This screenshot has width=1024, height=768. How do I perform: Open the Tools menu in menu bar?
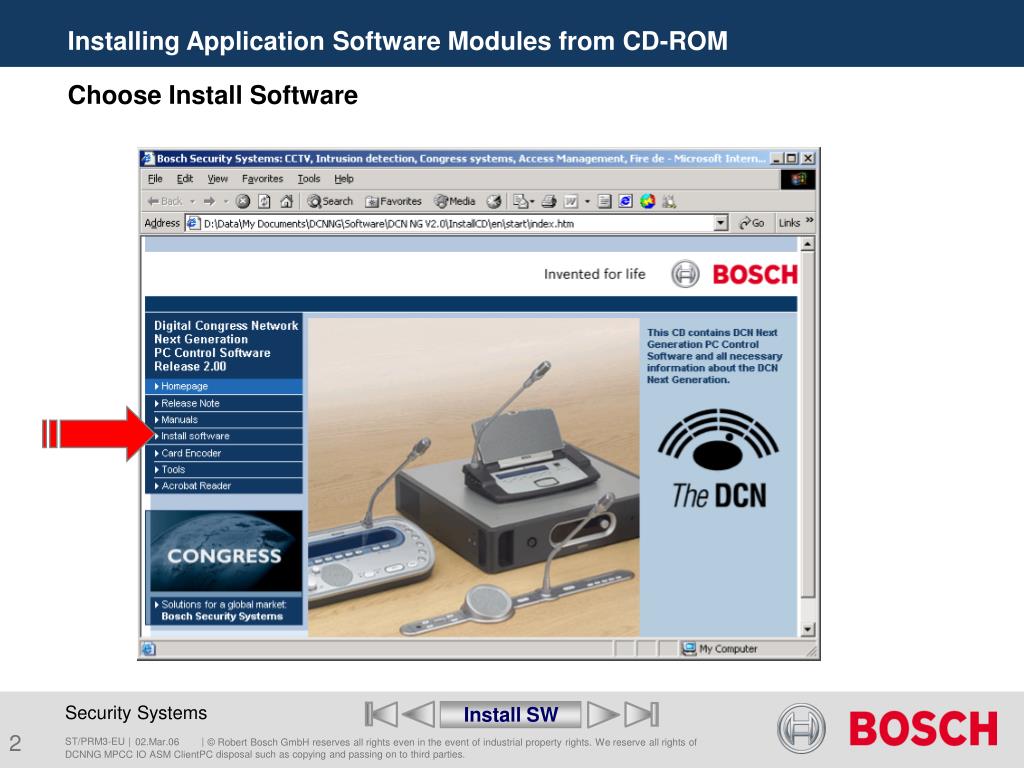pos(309,178)
